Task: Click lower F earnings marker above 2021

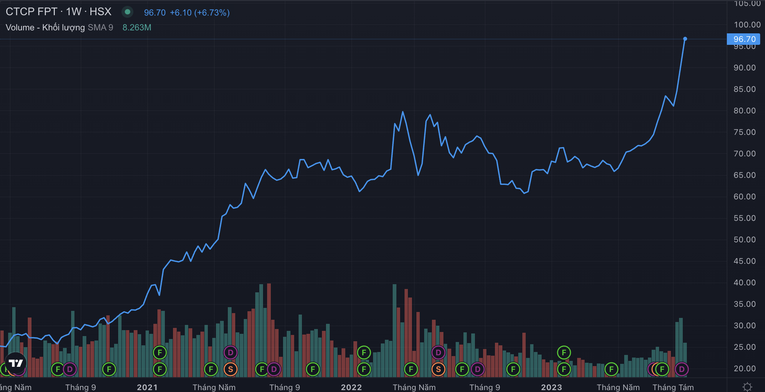Action: click(x=160, y=369)
